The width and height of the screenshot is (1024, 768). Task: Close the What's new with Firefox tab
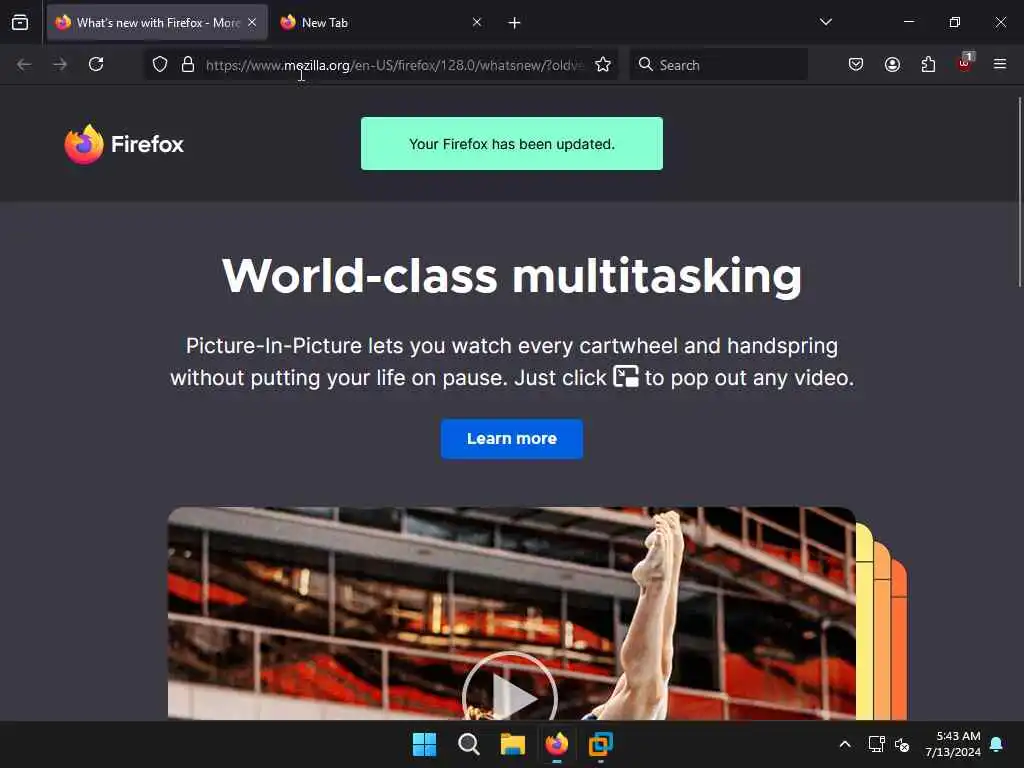tap(252, 22)
